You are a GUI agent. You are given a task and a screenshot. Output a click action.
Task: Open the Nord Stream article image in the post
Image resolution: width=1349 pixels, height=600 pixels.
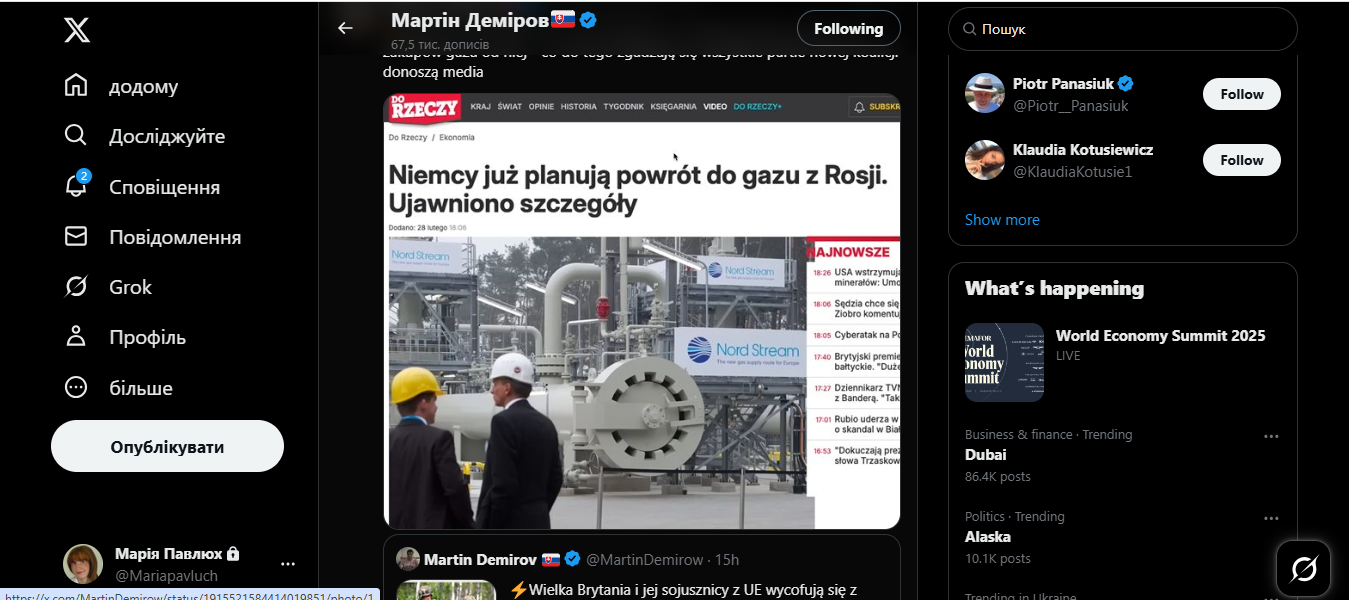coord(642,311)
